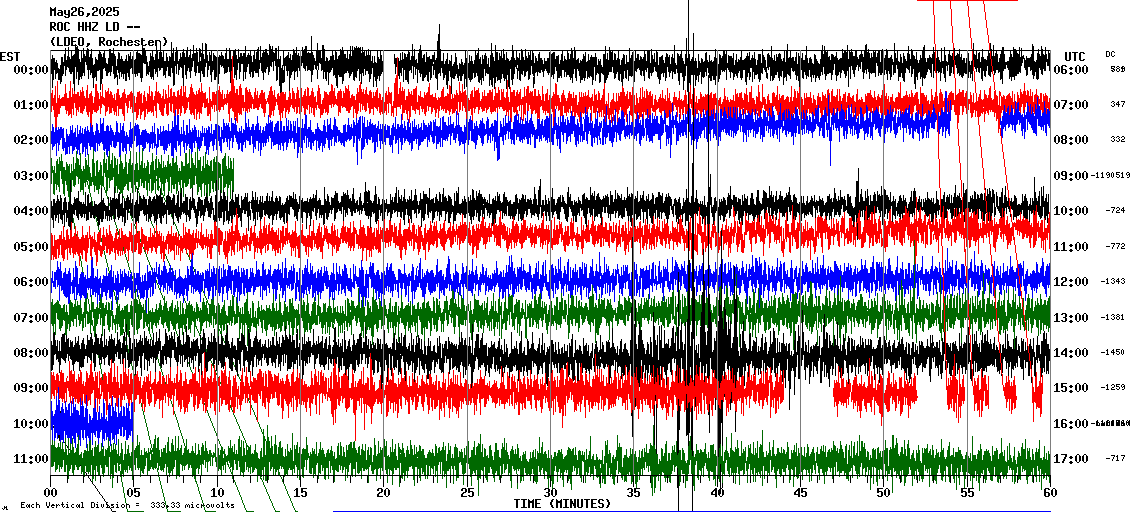The width and height of the screenshot is (1130, 519).
Task: Click the Each Vertical Division scale note
Action: point(127,505)
